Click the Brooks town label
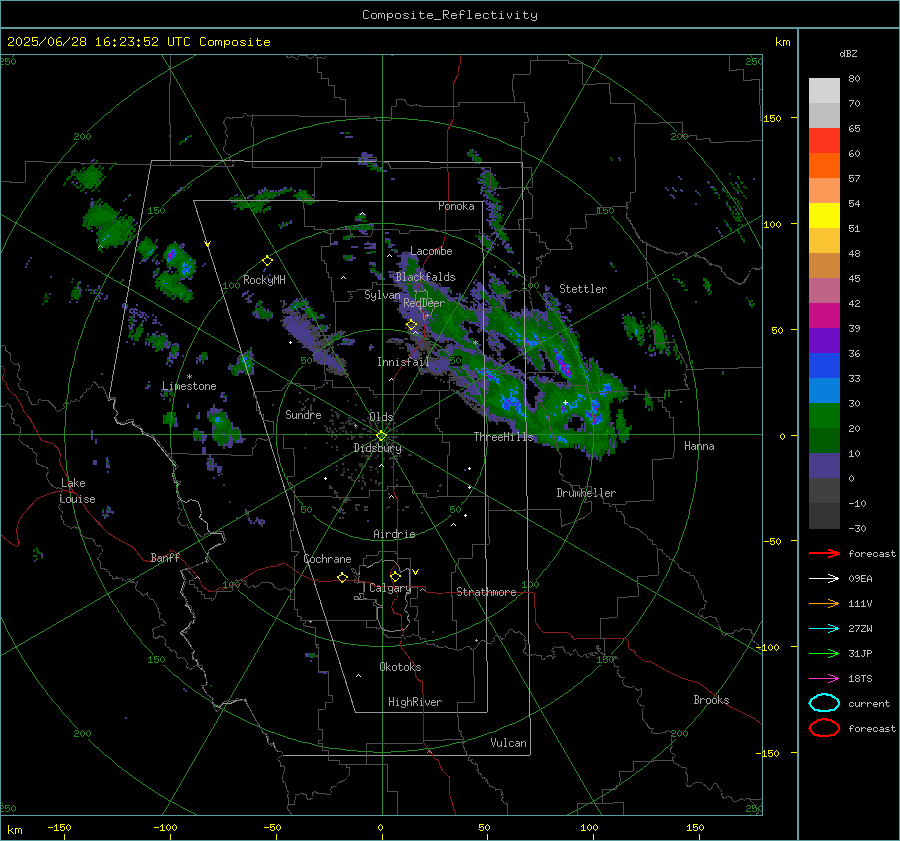900x841 pixels. pos(711,700)
